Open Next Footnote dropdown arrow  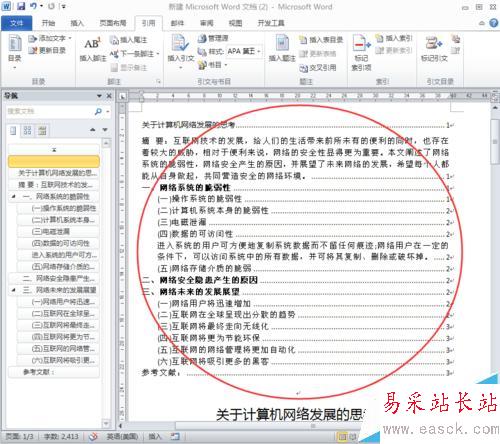[x=158, y=54]
